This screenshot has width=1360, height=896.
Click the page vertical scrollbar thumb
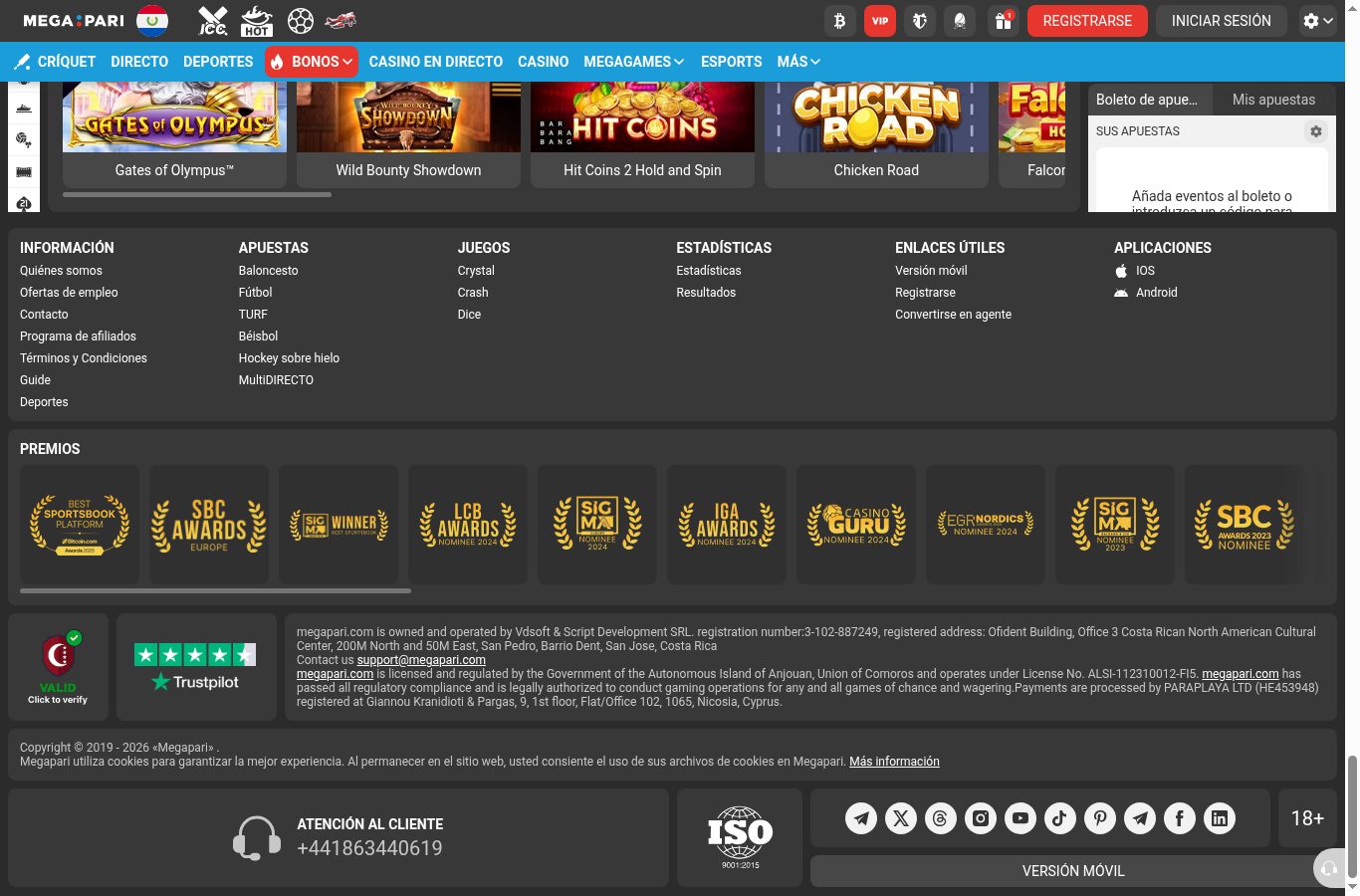coord(1352,818)
